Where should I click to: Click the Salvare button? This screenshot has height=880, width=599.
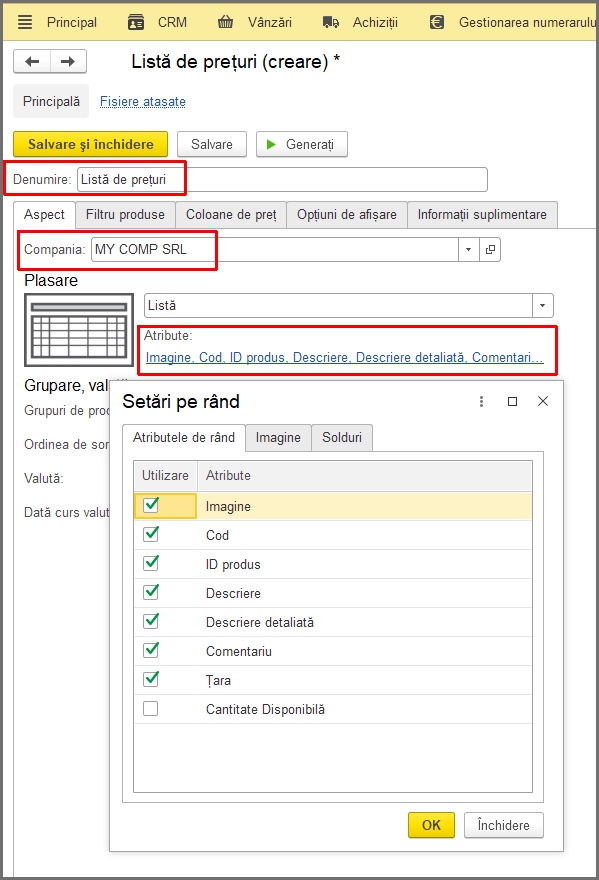click(x=212, y=144)
